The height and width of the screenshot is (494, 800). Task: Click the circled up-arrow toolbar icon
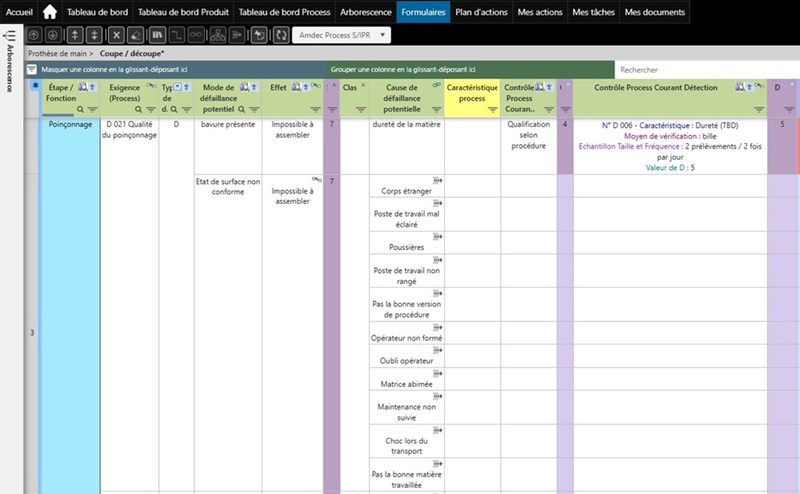pos(34,35)
